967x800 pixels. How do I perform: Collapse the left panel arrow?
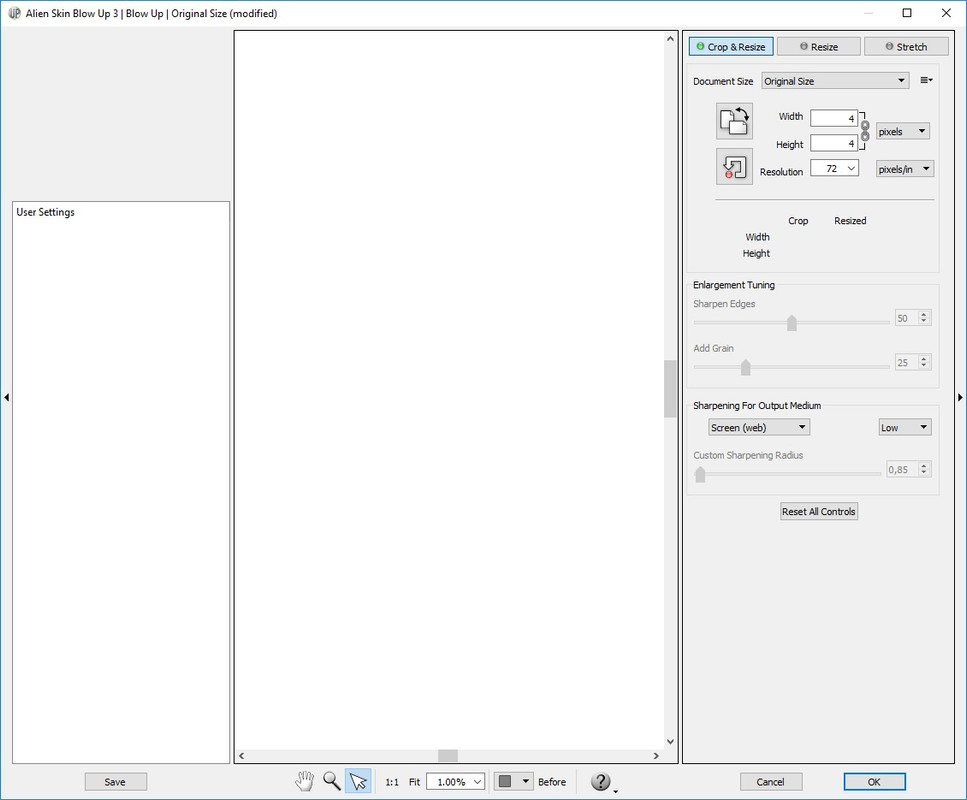[x=7, y=397]
